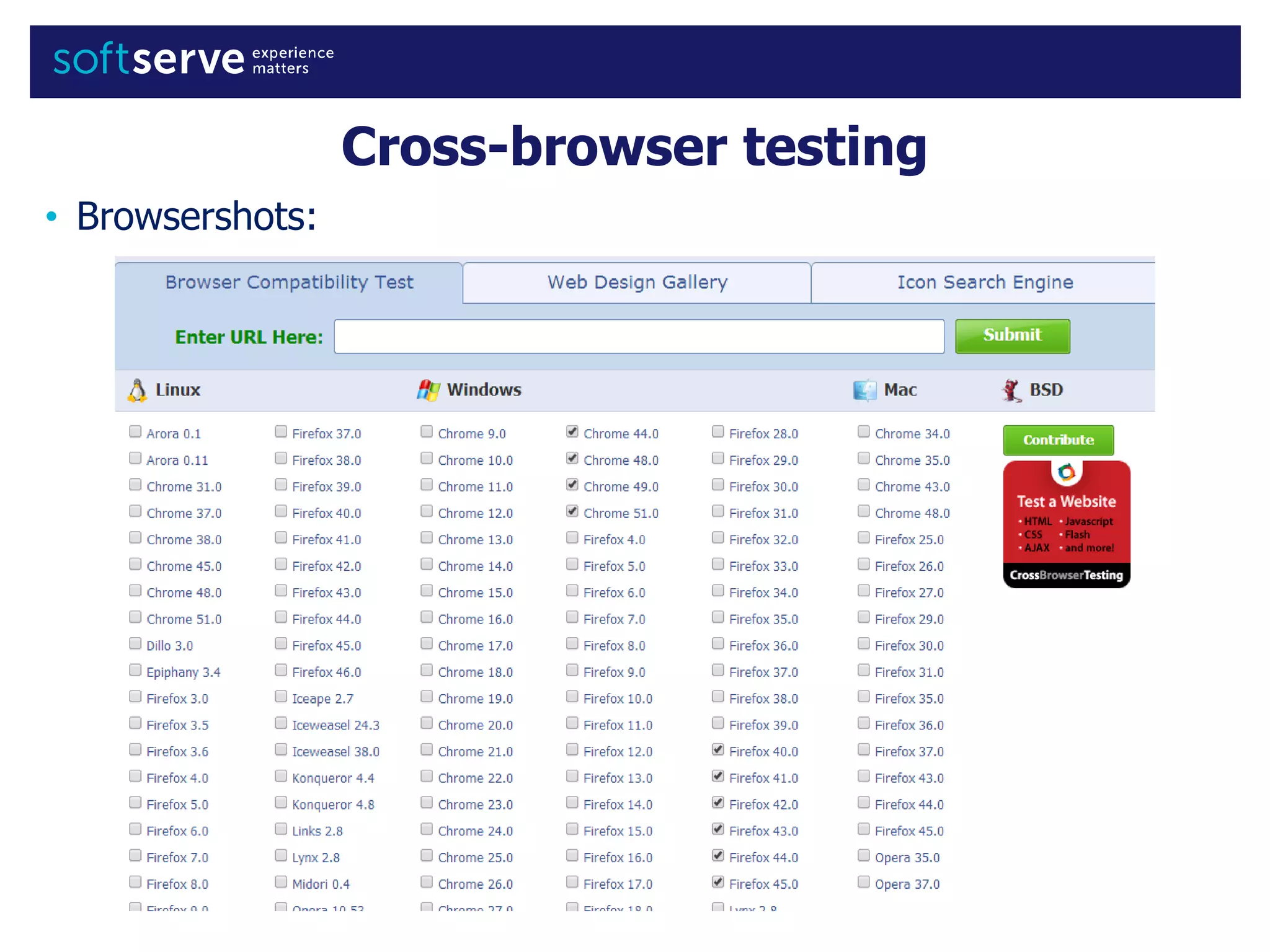Image resolution: width=1270 pixels, height=952 pixels.
Task: Click the green Contribute button
Action: (x=1059, y=440)
